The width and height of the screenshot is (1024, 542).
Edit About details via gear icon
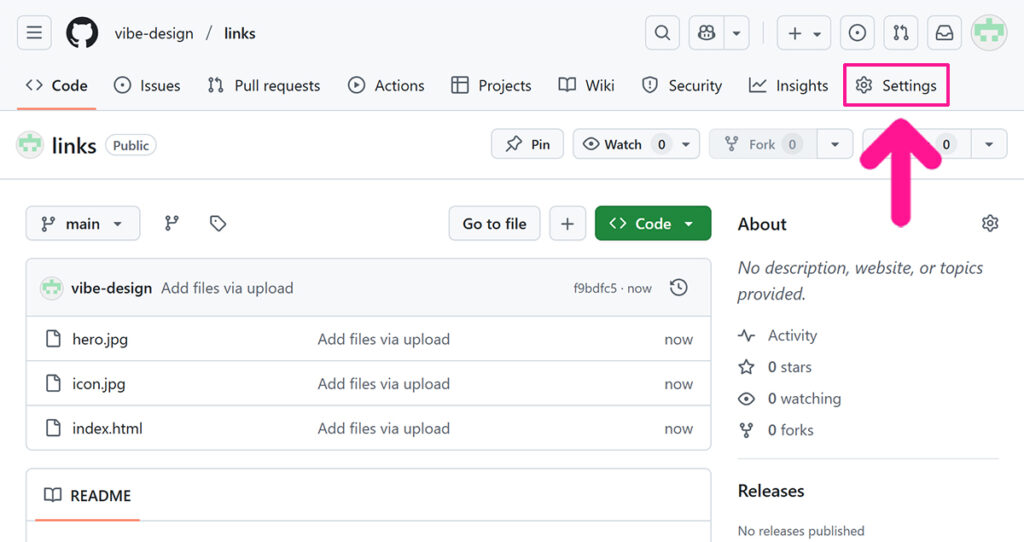(990, 224)
